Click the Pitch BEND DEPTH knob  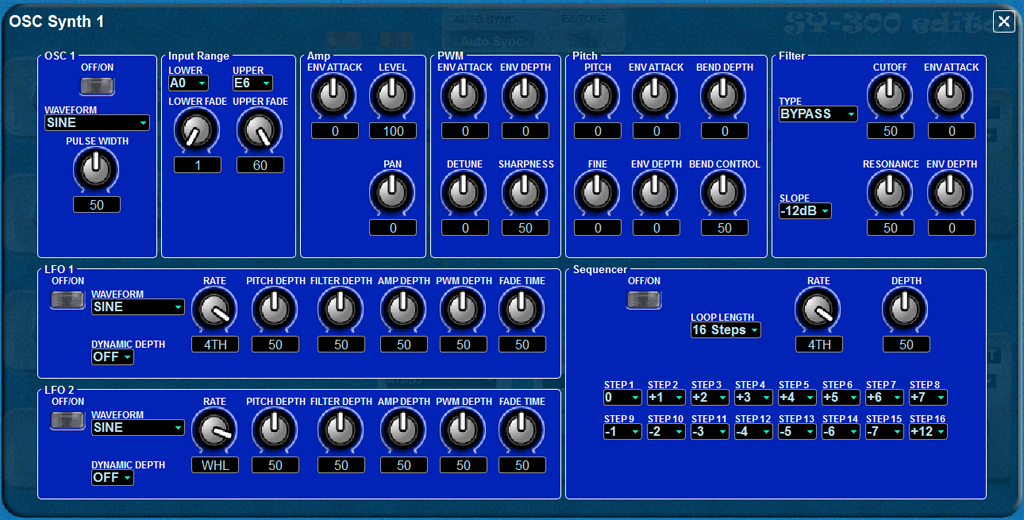(x=723, y=95)
